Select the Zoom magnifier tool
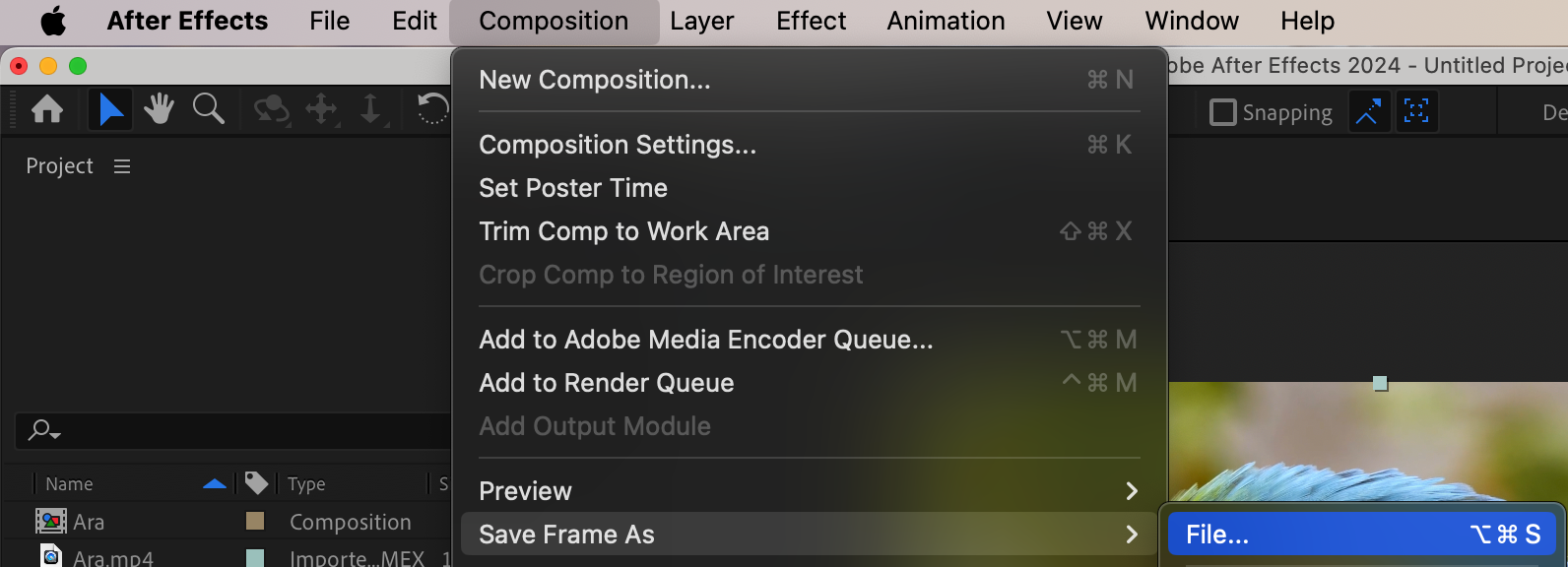 (208, 109)
